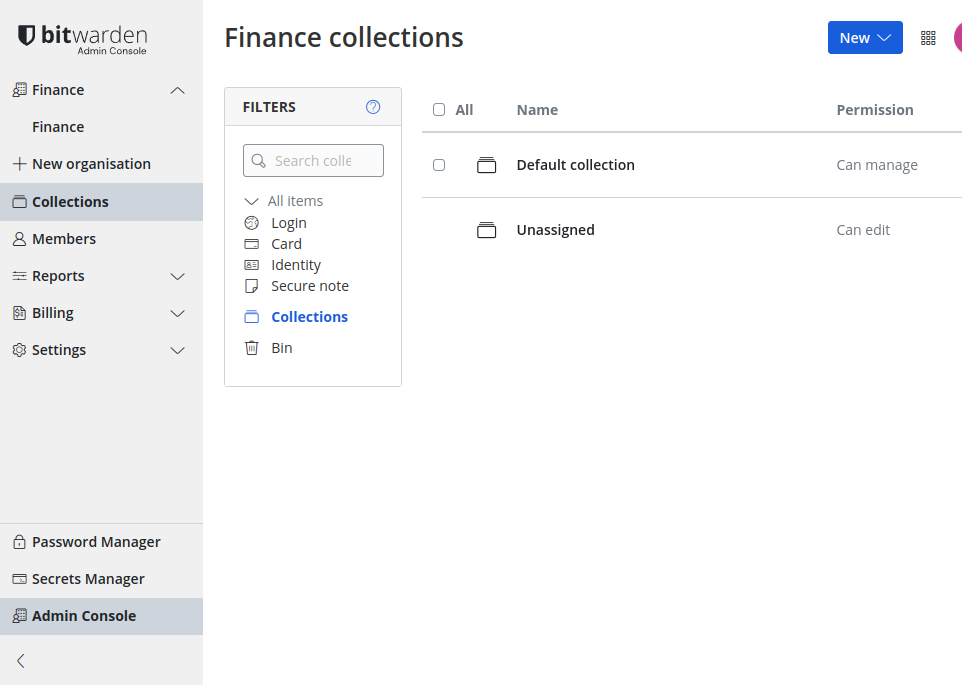Filter by Login items
The height and width of the screenshot is (685, 962).
click(x=289, y=223)
